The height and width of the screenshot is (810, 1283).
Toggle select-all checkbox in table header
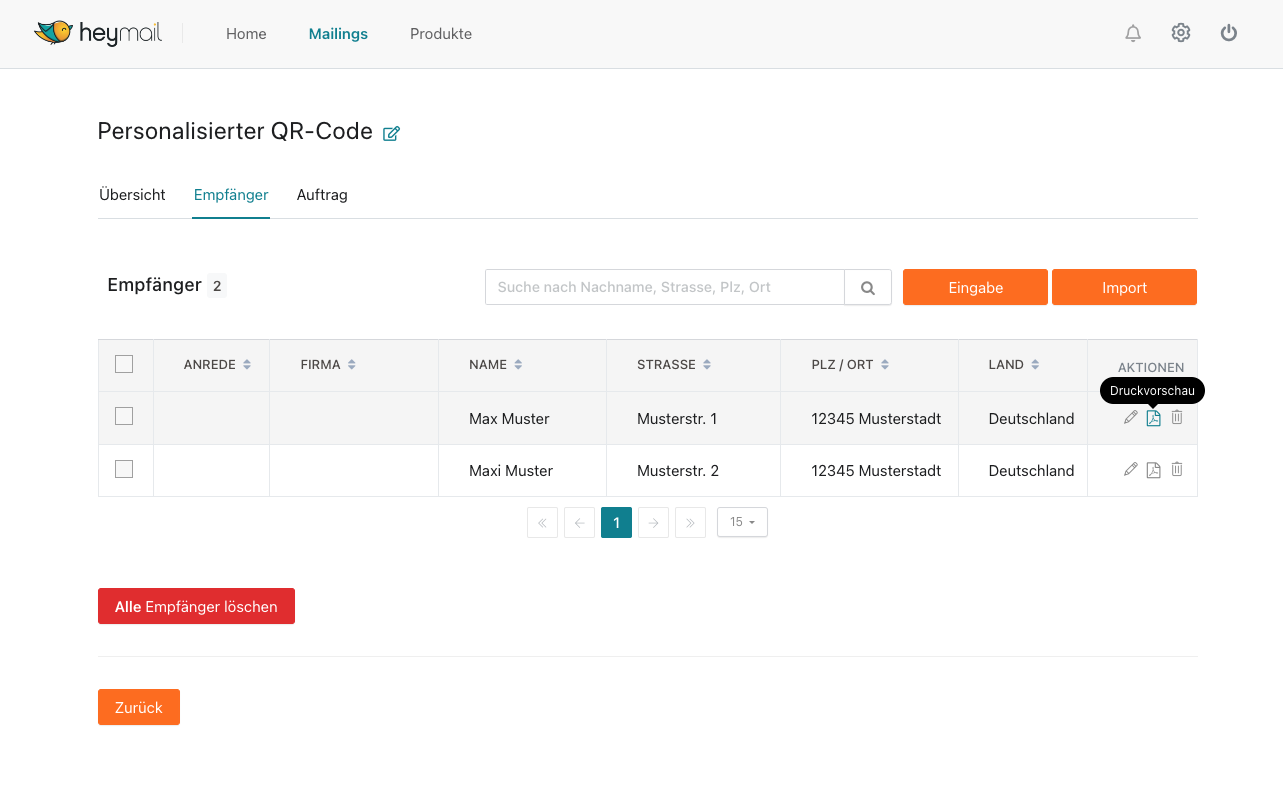click(124, 364)
